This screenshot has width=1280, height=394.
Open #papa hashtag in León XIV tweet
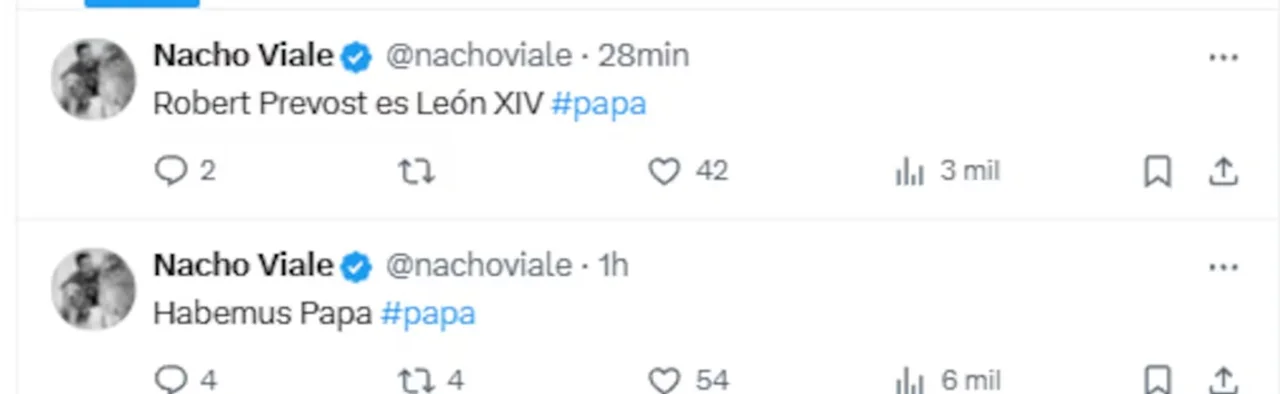coord(599,105)
